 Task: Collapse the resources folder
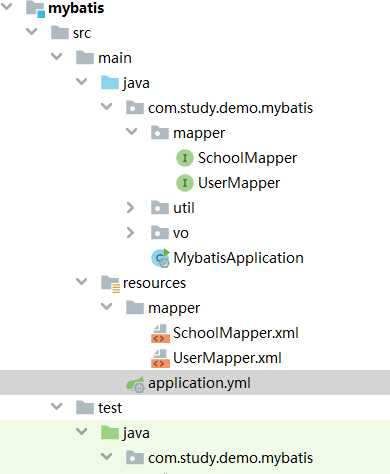81,282
